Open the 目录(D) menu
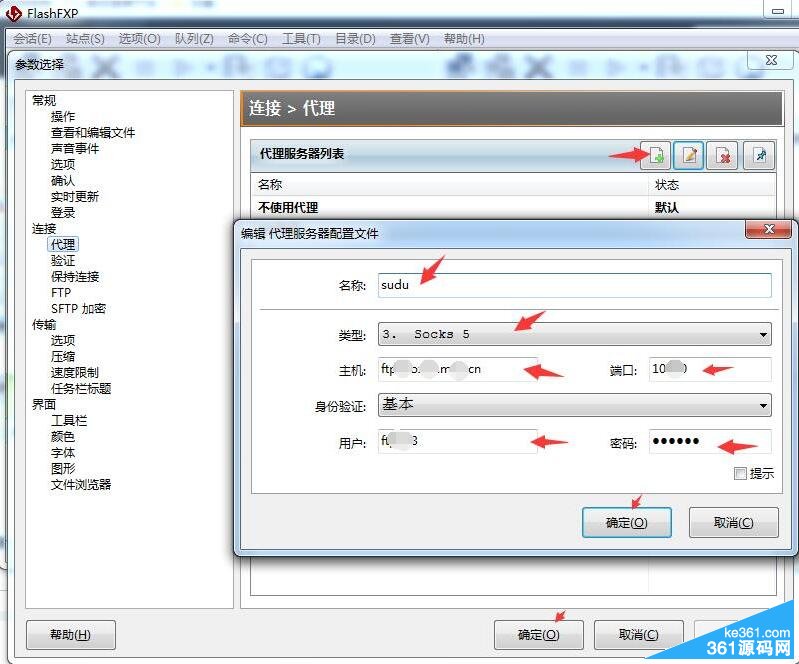The width and height of the screenshot is (799, 664). pos(355,39)
